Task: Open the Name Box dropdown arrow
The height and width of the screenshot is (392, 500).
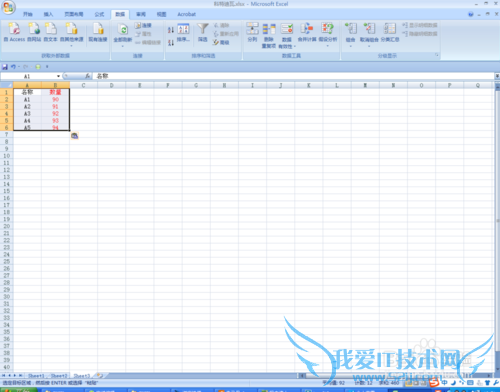Action: (x=58, y=76)
